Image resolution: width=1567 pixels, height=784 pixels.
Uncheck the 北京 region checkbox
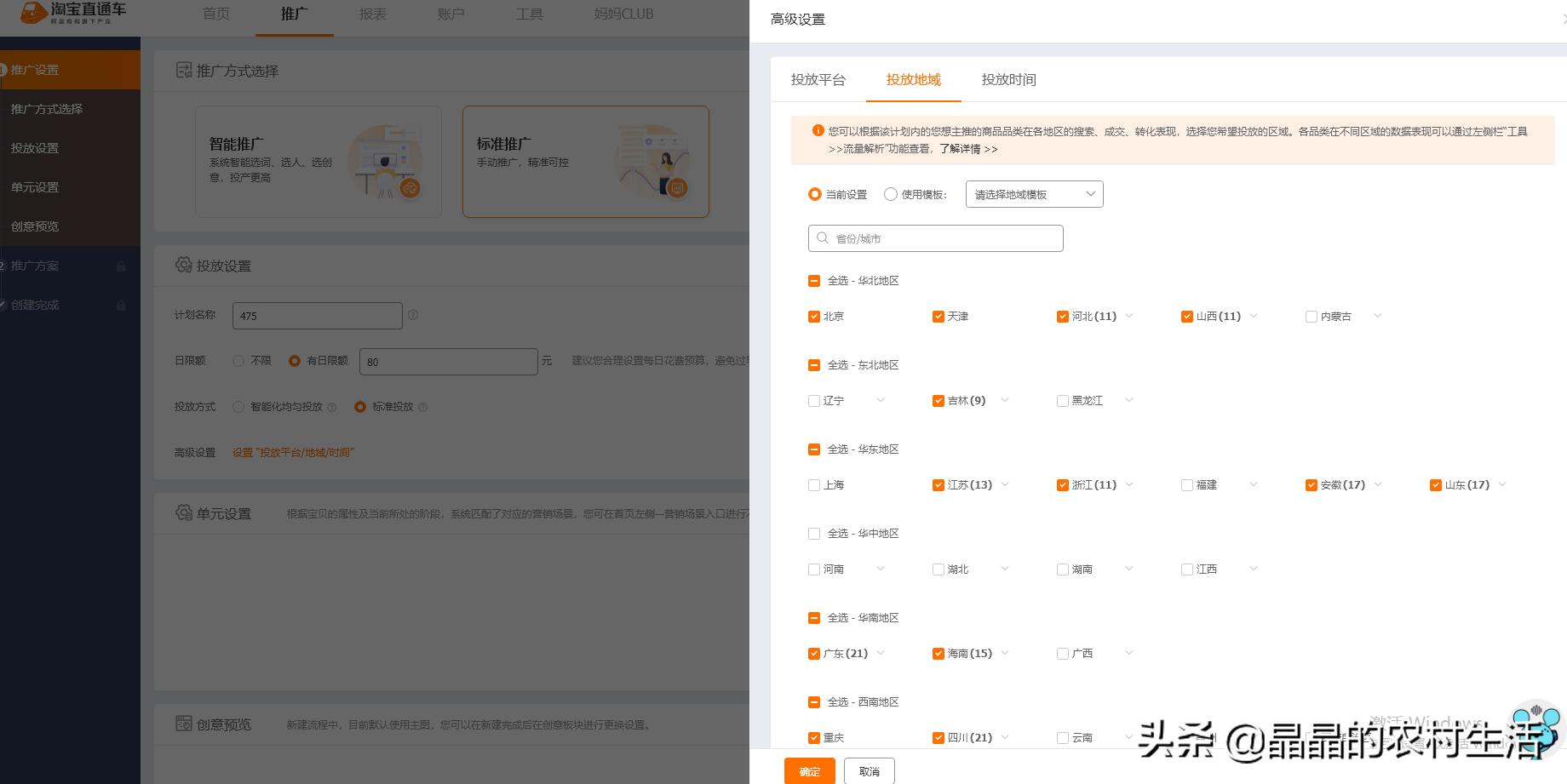pyautogui.click(x=814, y=316)
